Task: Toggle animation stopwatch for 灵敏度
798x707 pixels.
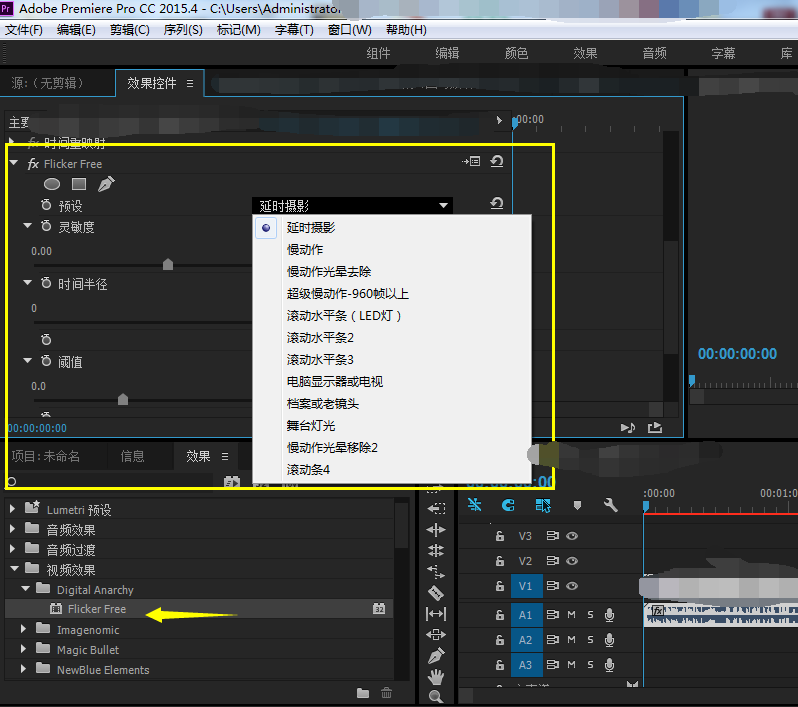Action: pyautogui.click(x=46, y=226)
